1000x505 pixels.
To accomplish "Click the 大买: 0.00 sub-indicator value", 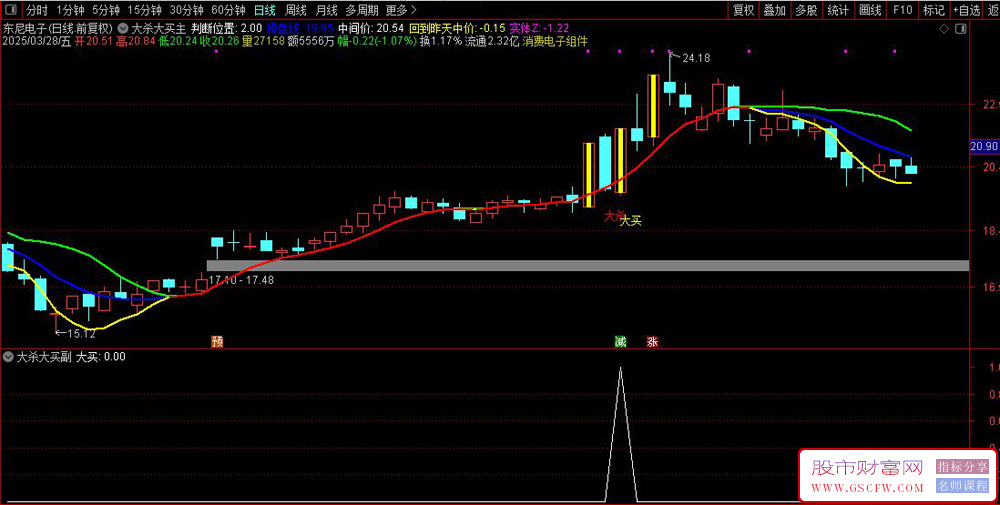I will click(x=101, y=356).
